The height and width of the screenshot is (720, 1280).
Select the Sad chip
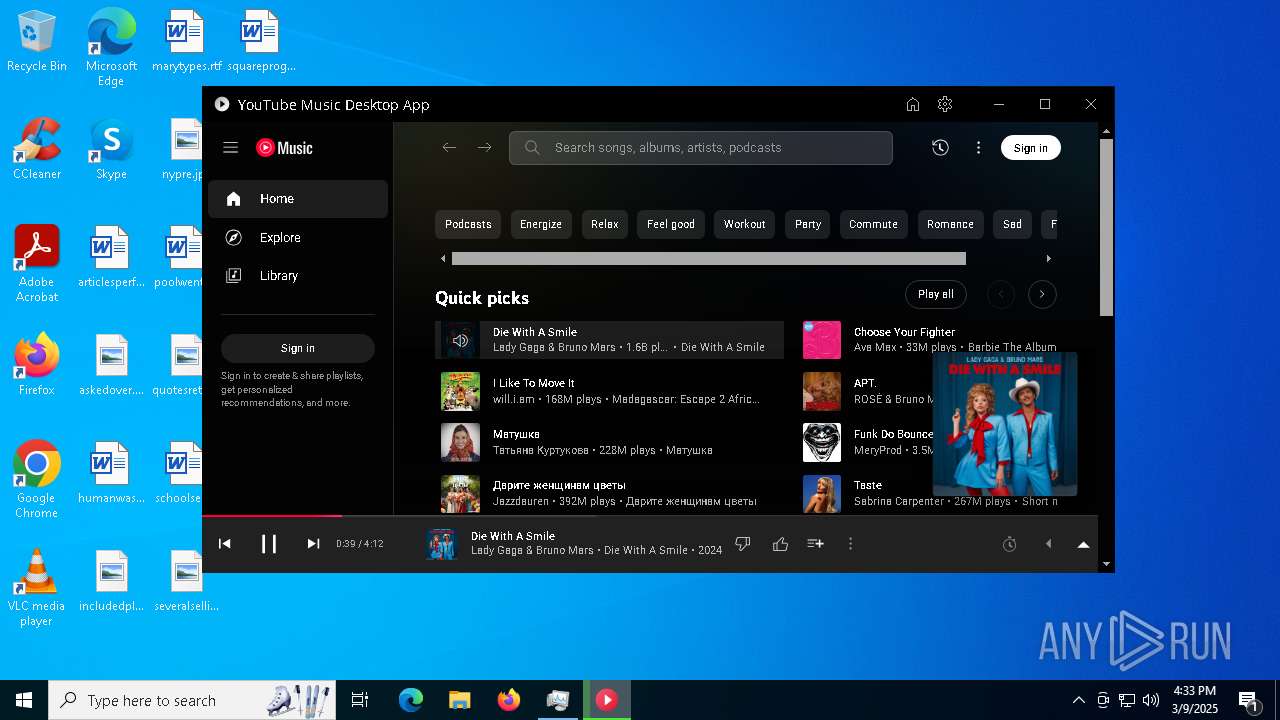(x=1012, y=225)
